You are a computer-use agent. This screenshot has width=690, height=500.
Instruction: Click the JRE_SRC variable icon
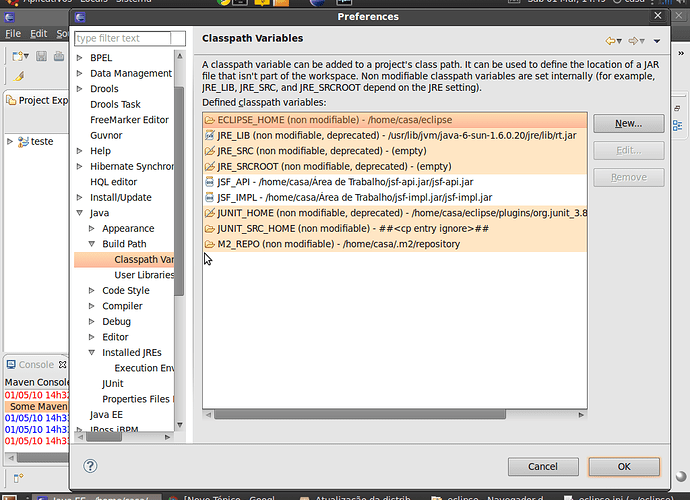210,151
